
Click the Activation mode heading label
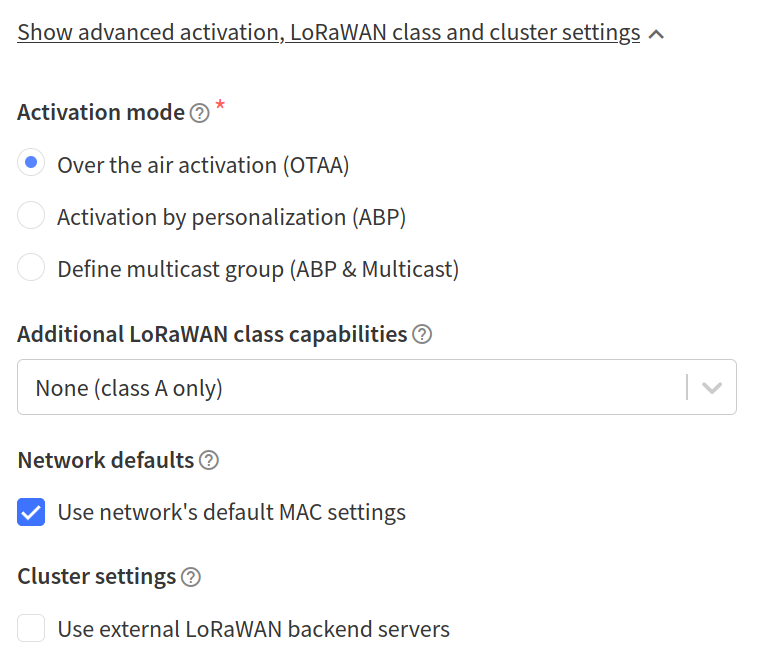pos(101,113)
